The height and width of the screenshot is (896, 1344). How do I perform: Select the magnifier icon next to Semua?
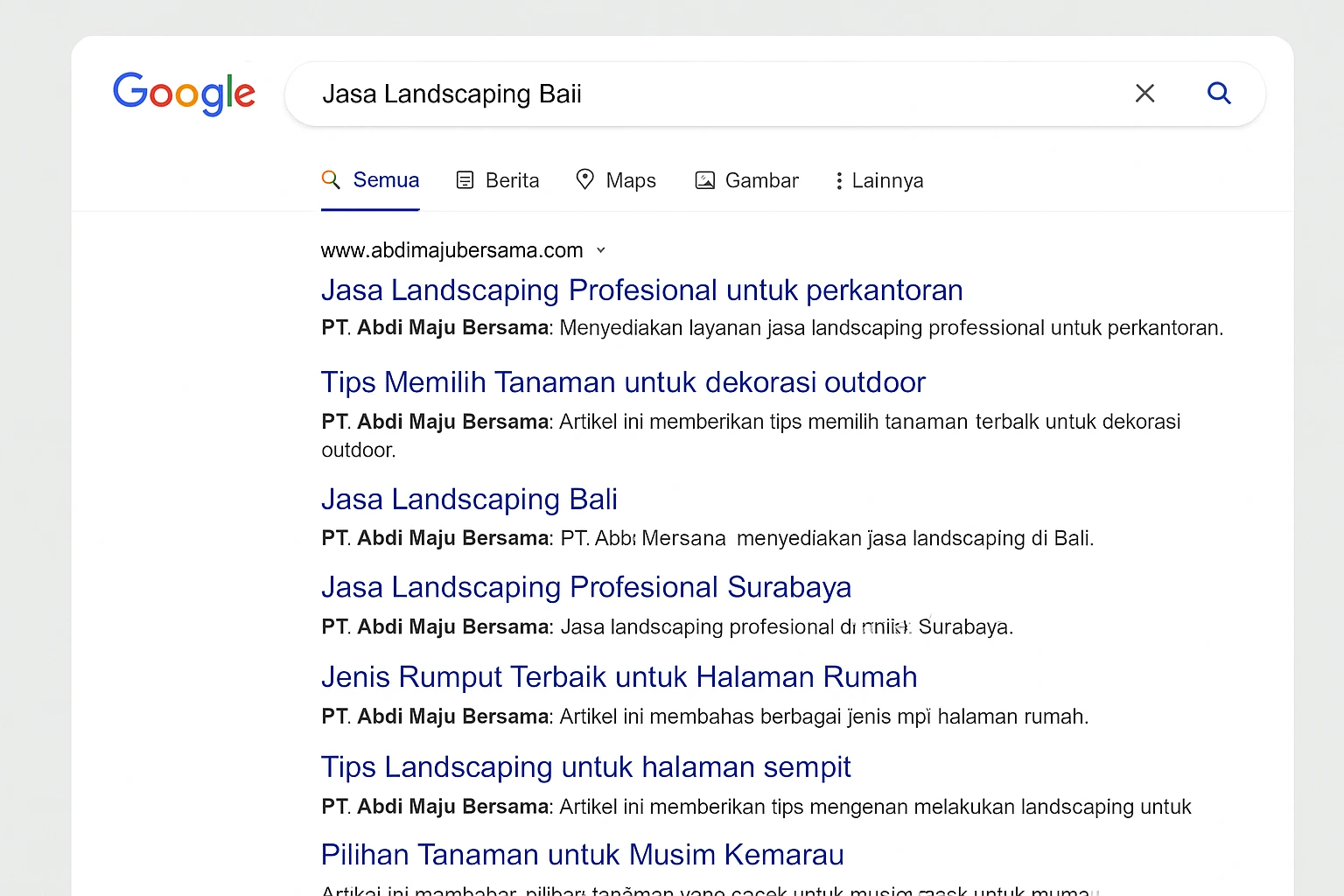pos(331,179)
